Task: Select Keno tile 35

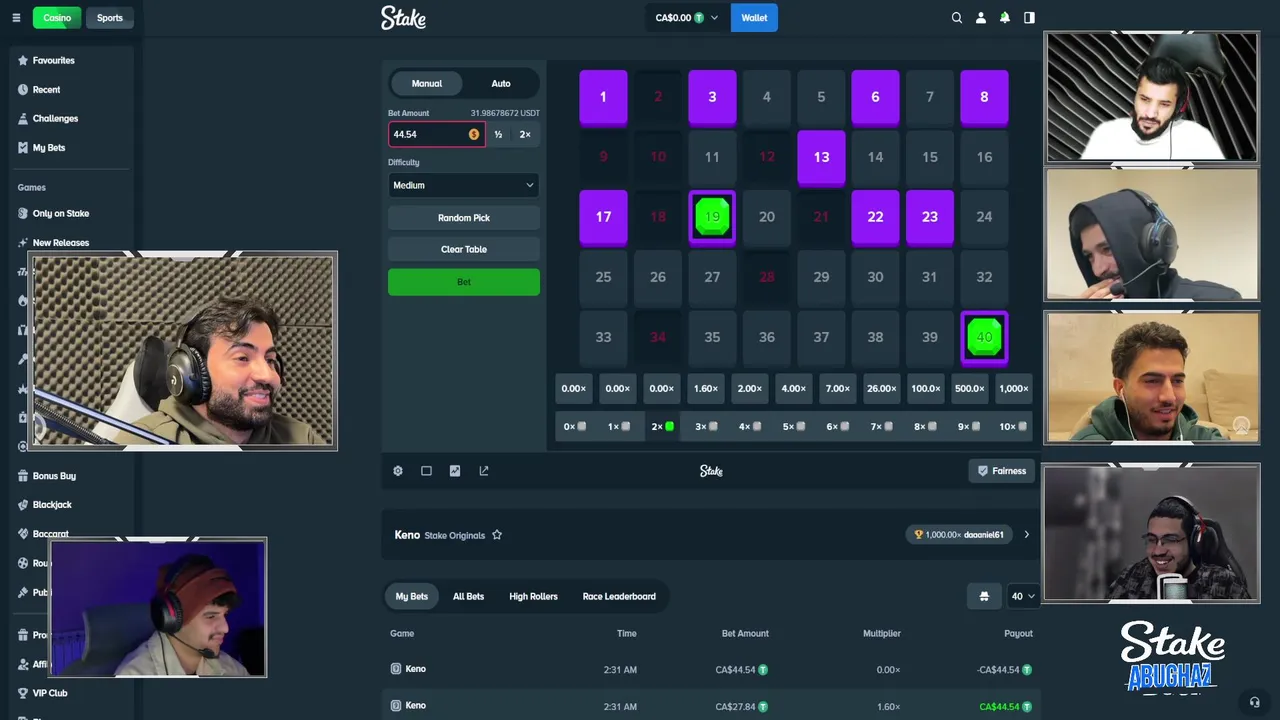Action: 712,337
